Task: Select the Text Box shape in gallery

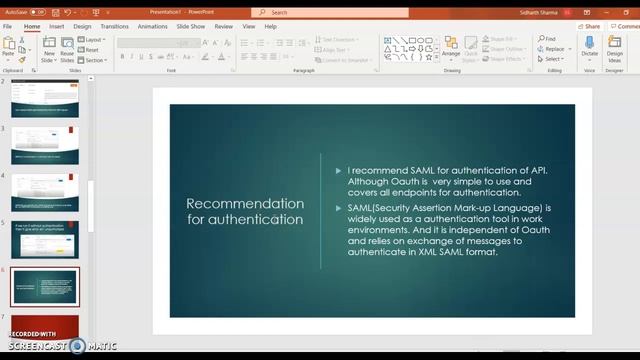Action: pos(387,40)
